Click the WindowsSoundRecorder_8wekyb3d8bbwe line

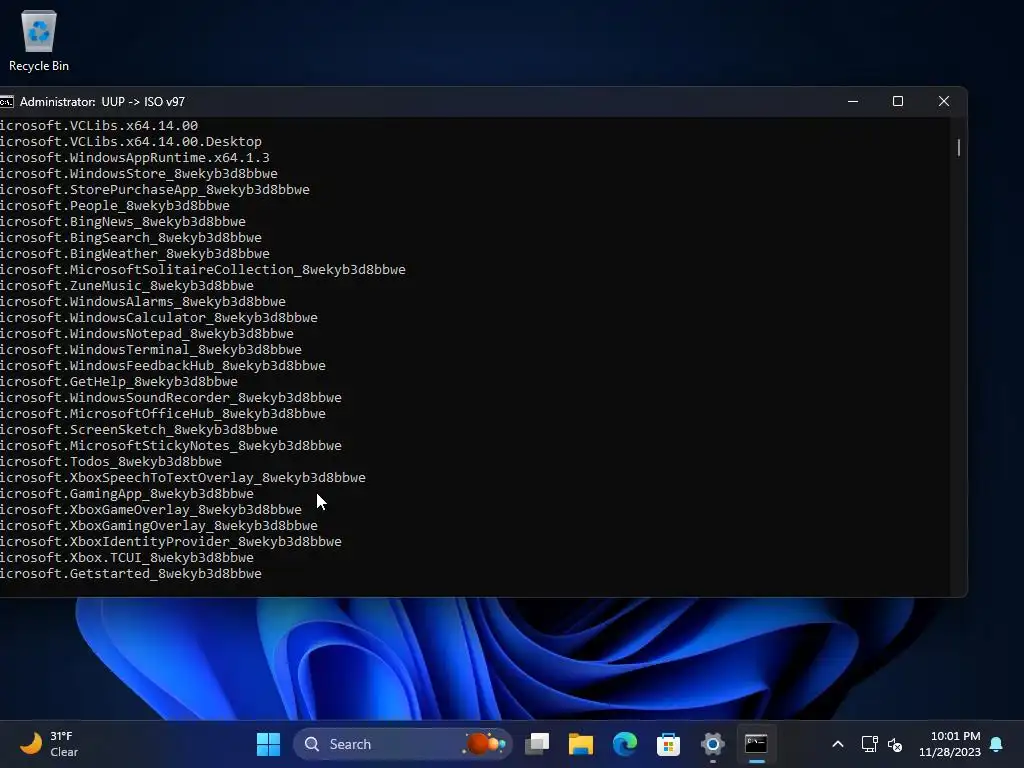click(x=170, y=398)
